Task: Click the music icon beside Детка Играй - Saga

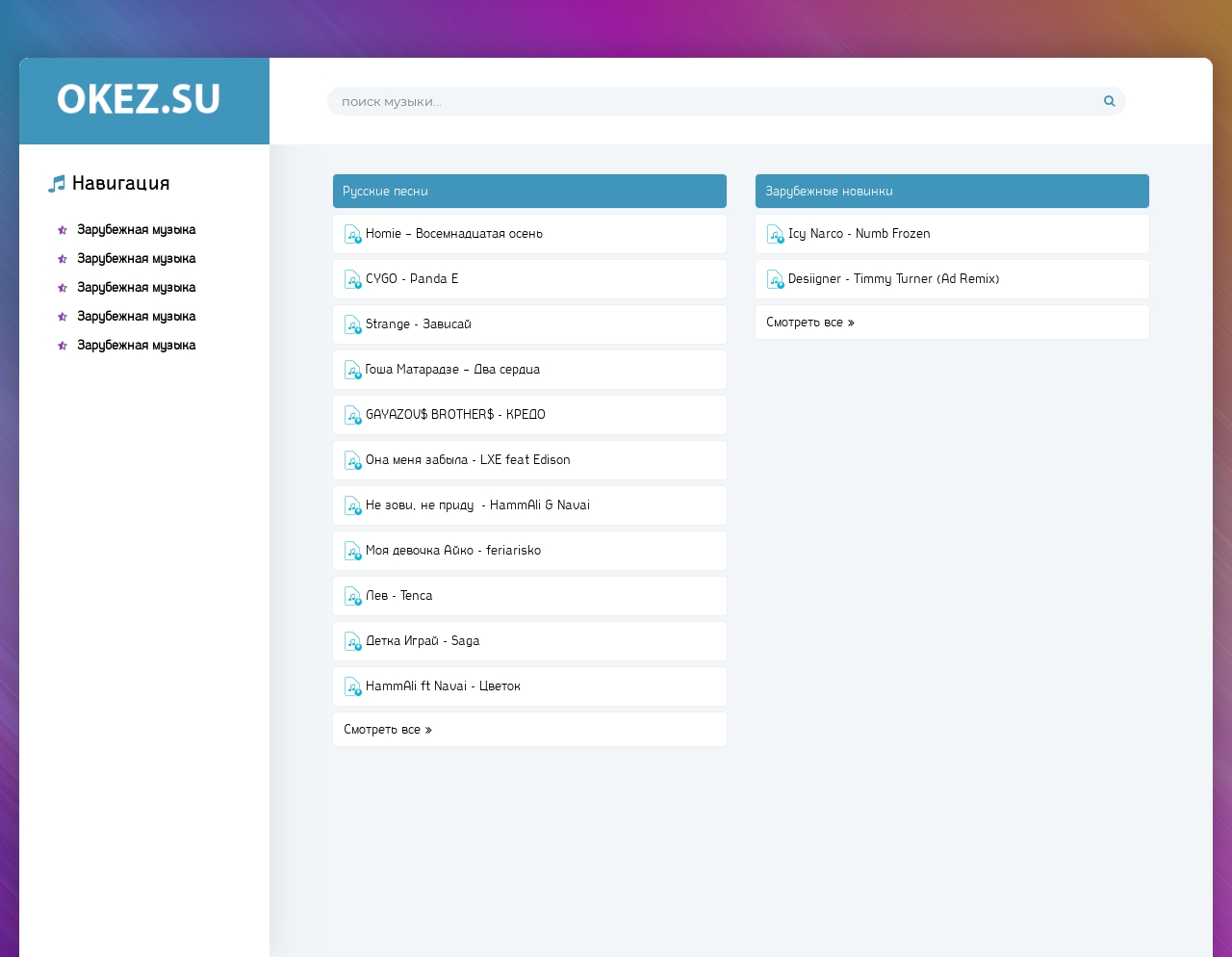Action: (x=353, y=641)
